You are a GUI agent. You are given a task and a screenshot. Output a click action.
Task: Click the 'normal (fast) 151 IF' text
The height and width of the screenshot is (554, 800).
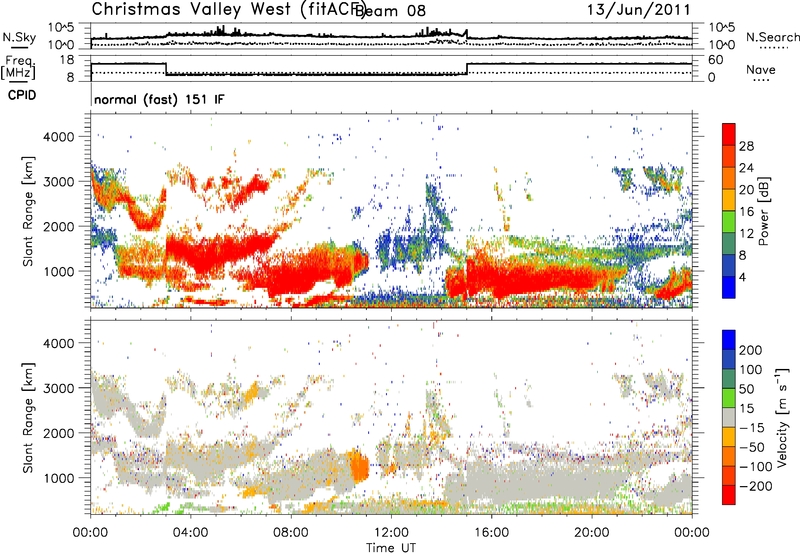click(159, 99)
